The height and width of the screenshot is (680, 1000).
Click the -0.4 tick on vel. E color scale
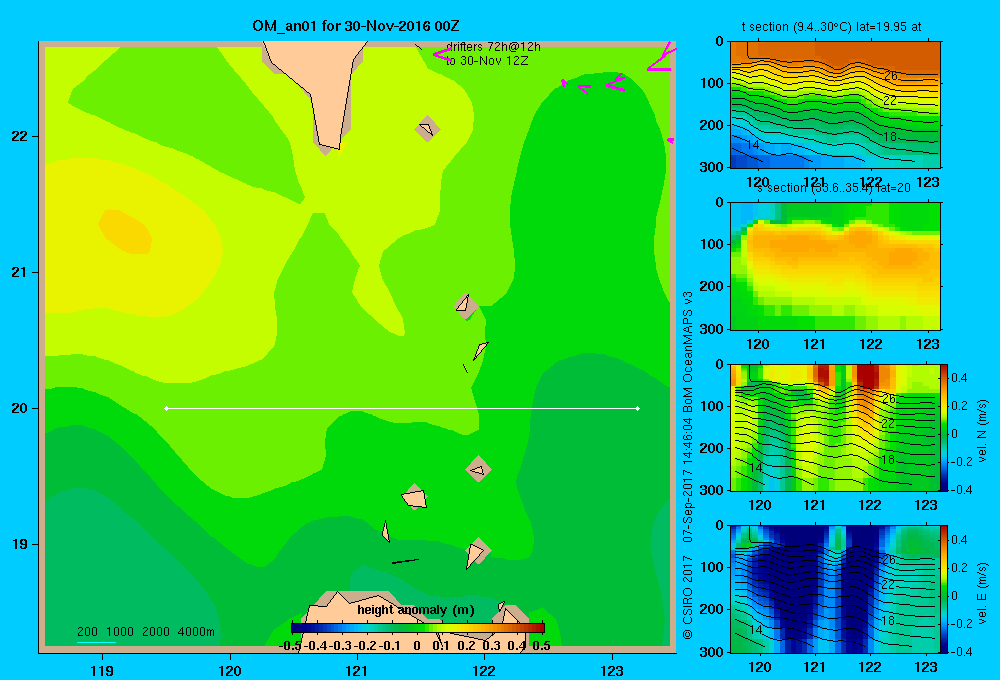pos(961,651)
